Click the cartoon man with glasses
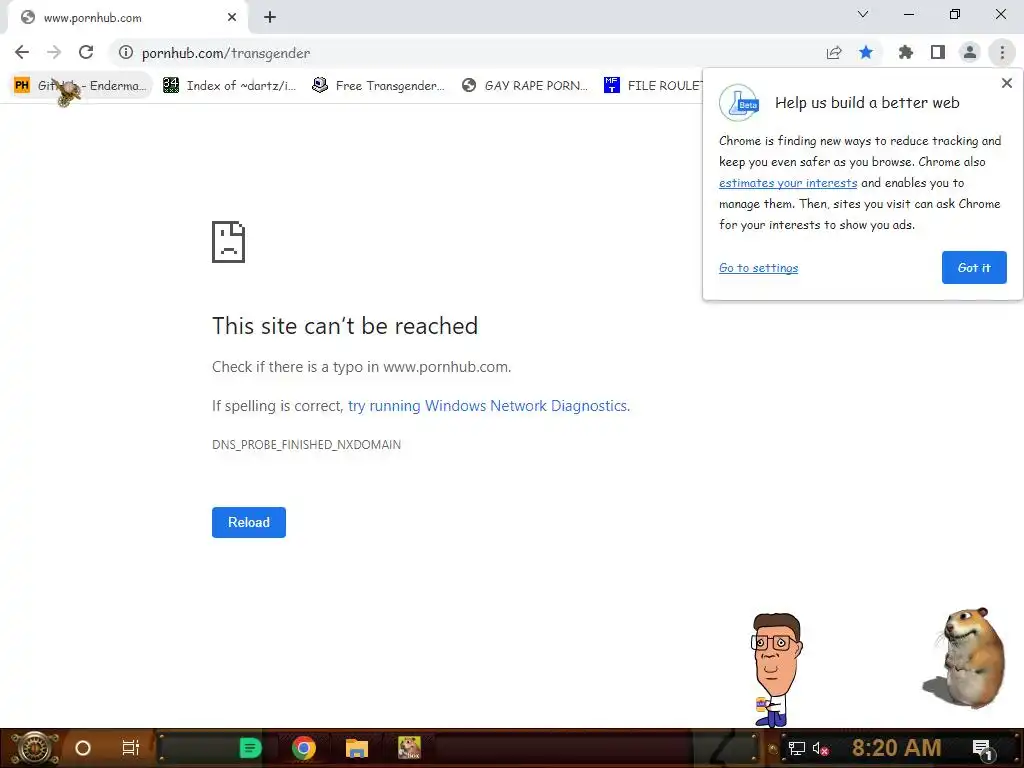Image resolution: width=1024 pixels, height=768 pixels. [776, 670]
